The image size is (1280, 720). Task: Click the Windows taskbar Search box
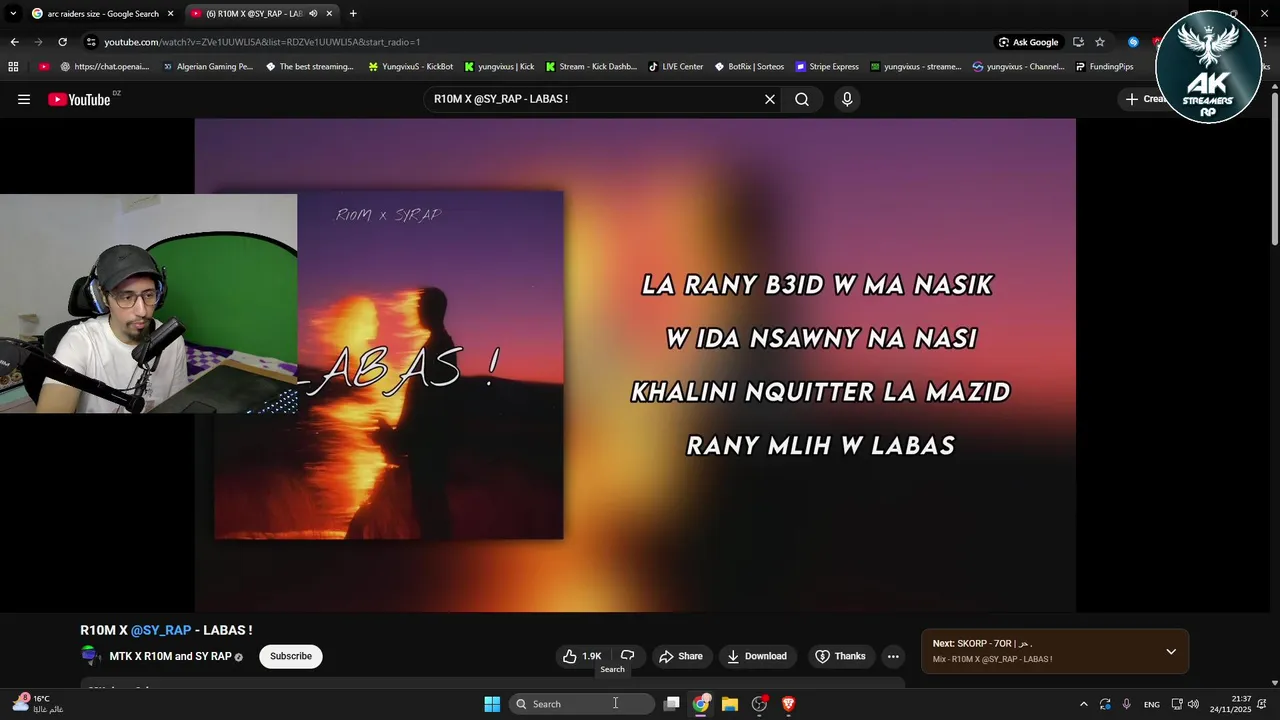coord(582,704)
